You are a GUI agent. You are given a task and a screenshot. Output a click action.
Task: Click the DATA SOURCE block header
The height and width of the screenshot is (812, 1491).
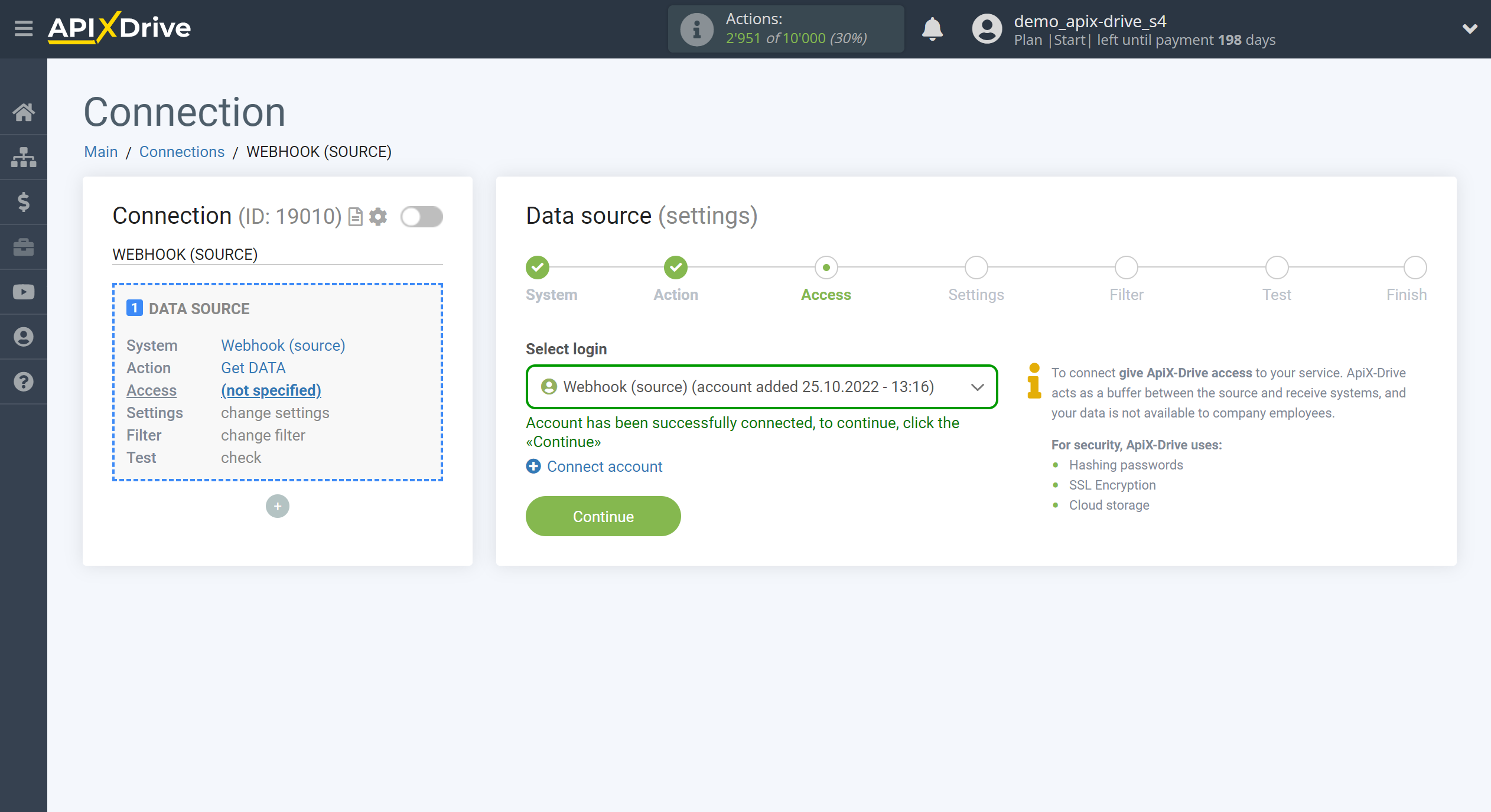click(188, 308)
